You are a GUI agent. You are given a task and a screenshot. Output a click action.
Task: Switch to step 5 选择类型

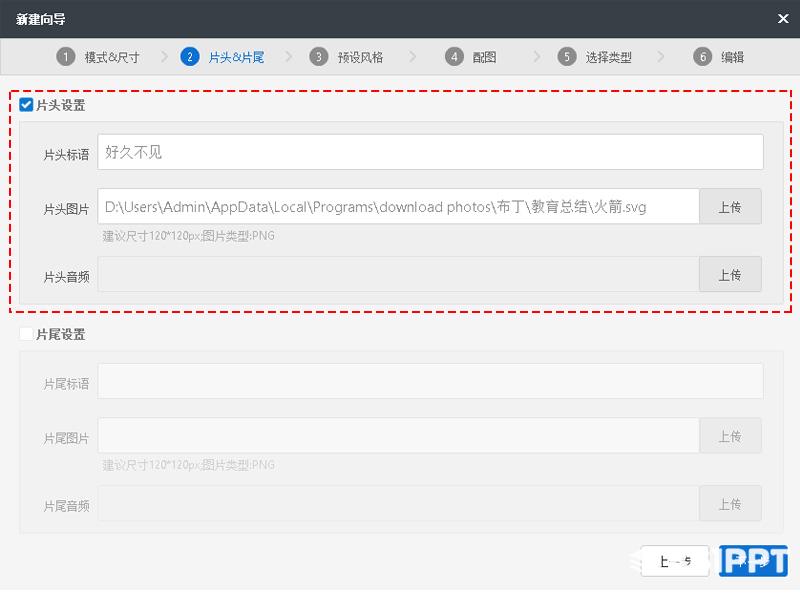pyautogui.click(x=594, y=57)
